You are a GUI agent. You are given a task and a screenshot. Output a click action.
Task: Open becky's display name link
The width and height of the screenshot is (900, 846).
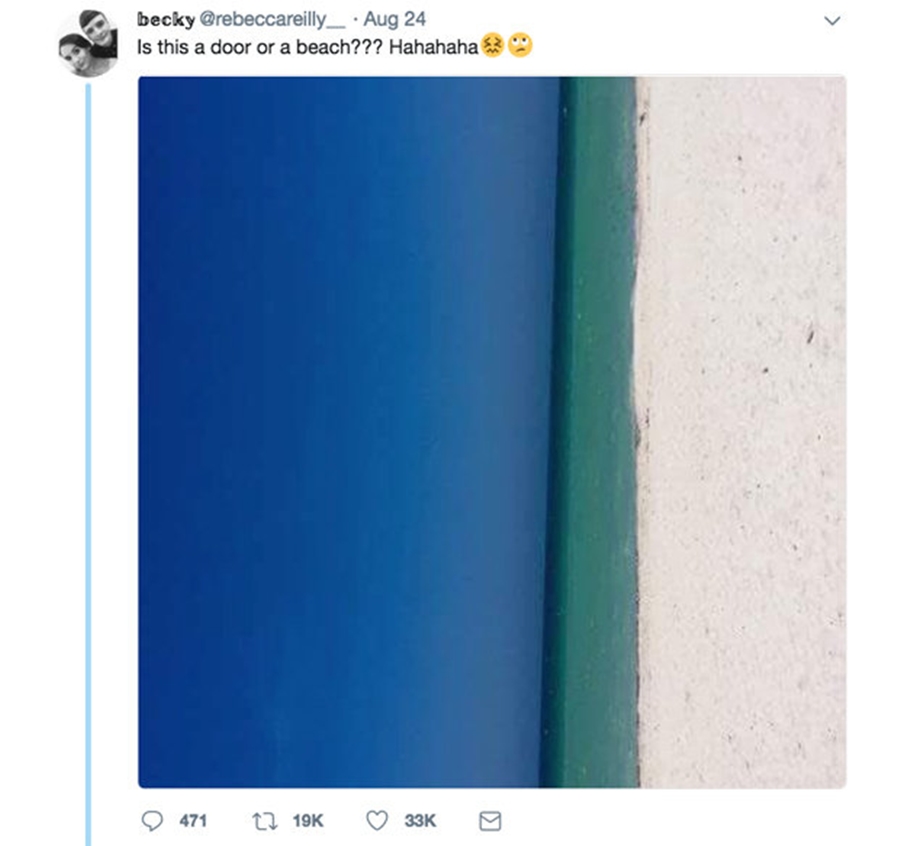pyautogui.click(x=166, y=20)
